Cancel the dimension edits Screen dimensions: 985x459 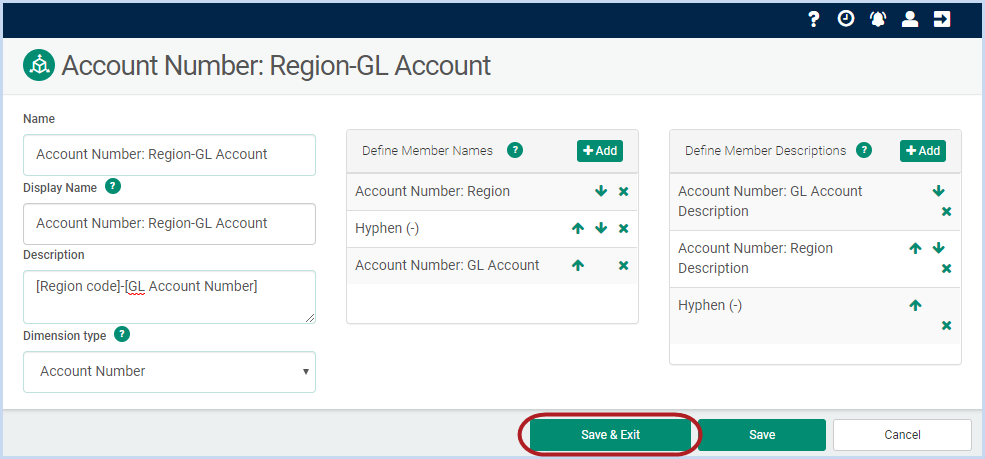click(902, 435)
